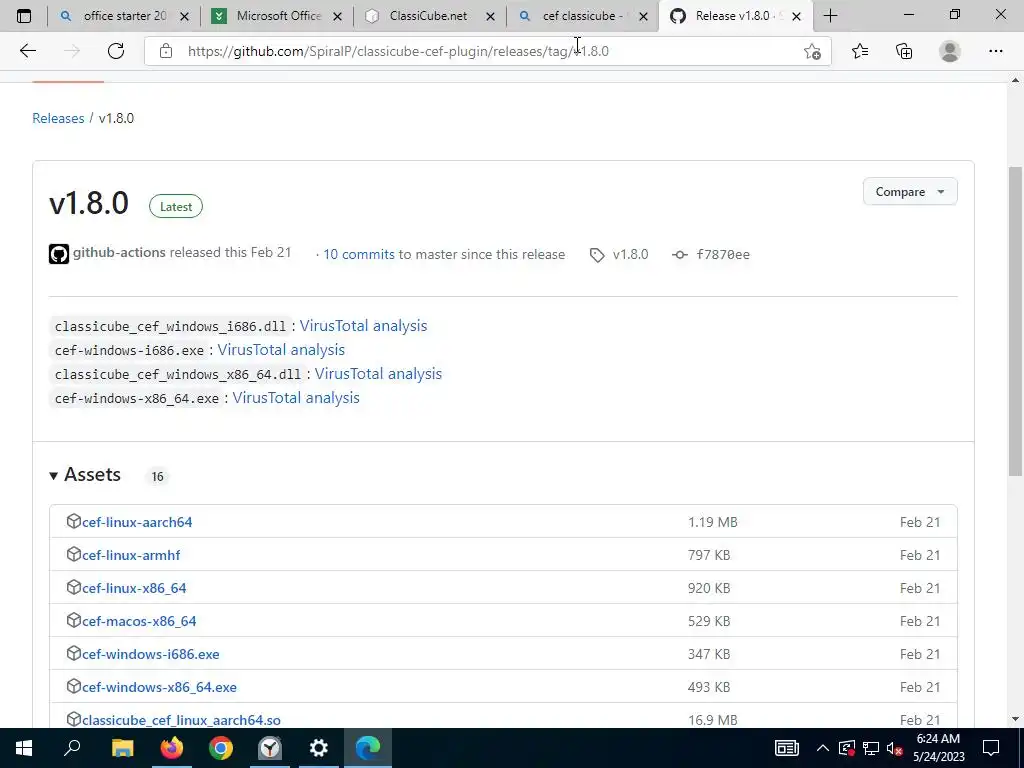Open the '10 commits' link

(x=359, y=255)
